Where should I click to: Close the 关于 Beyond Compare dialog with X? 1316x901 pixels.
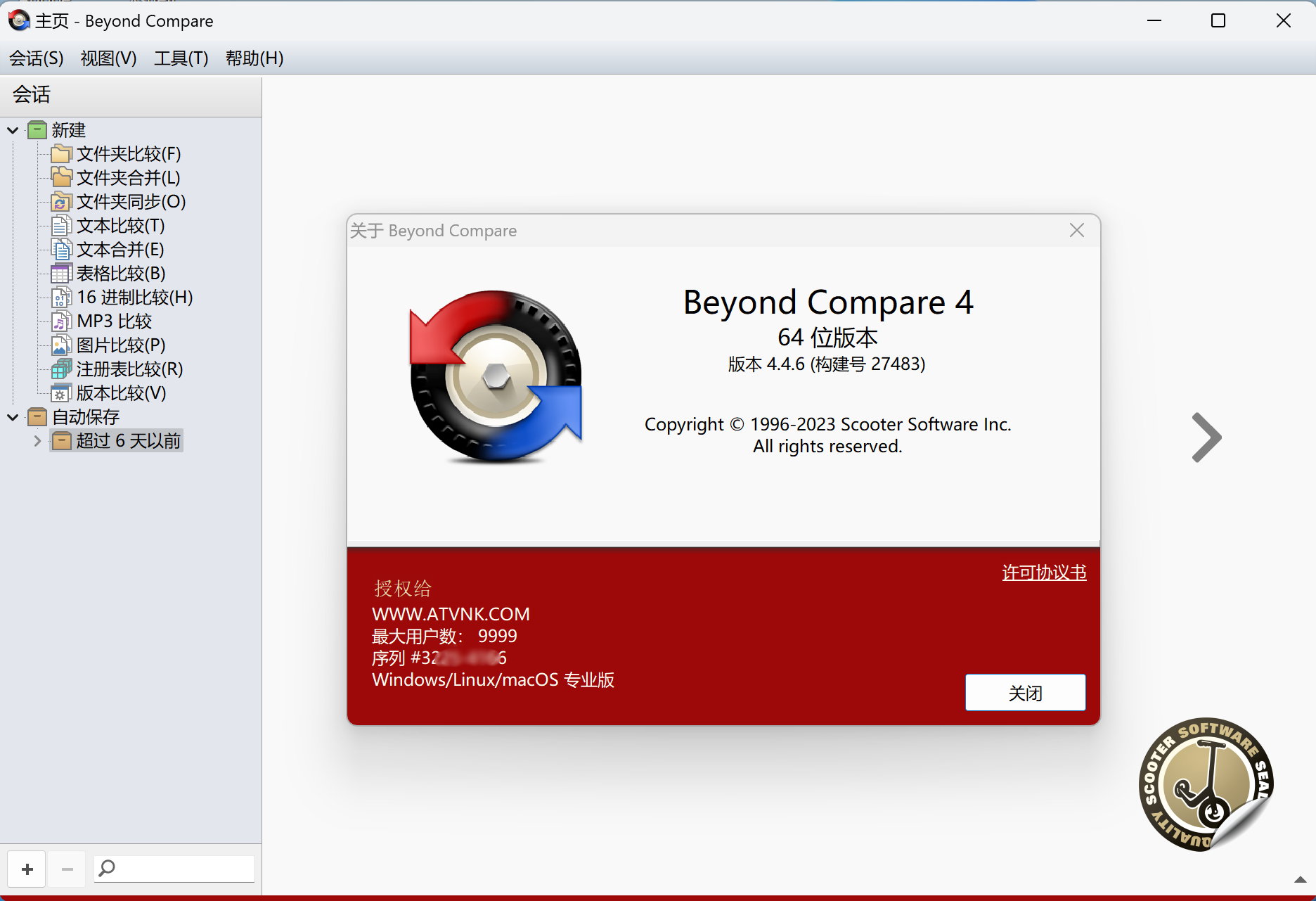1076,231
